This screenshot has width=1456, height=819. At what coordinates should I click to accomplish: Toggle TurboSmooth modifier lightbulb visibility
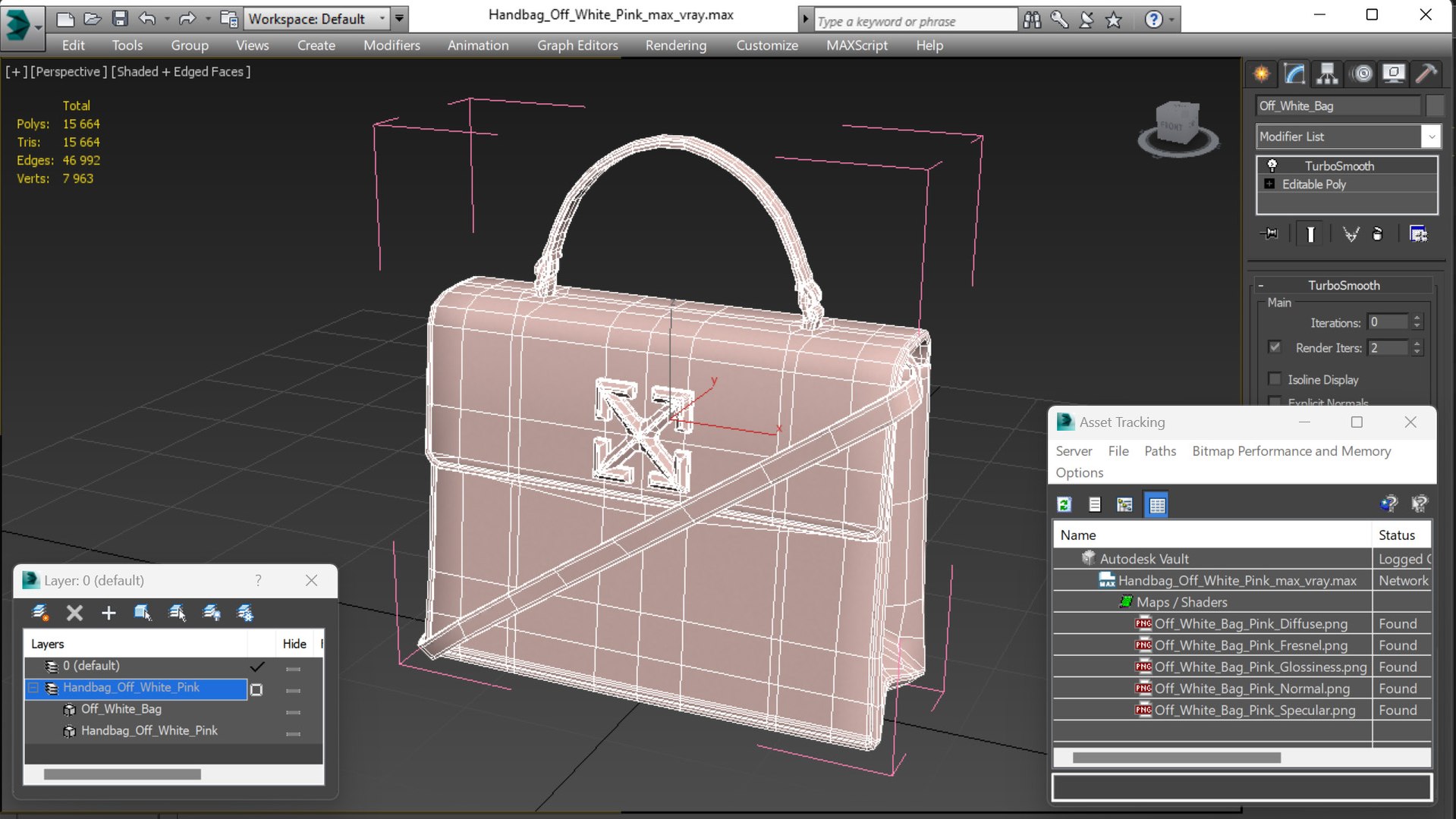pyautogui.click(x=1272, y=165)
